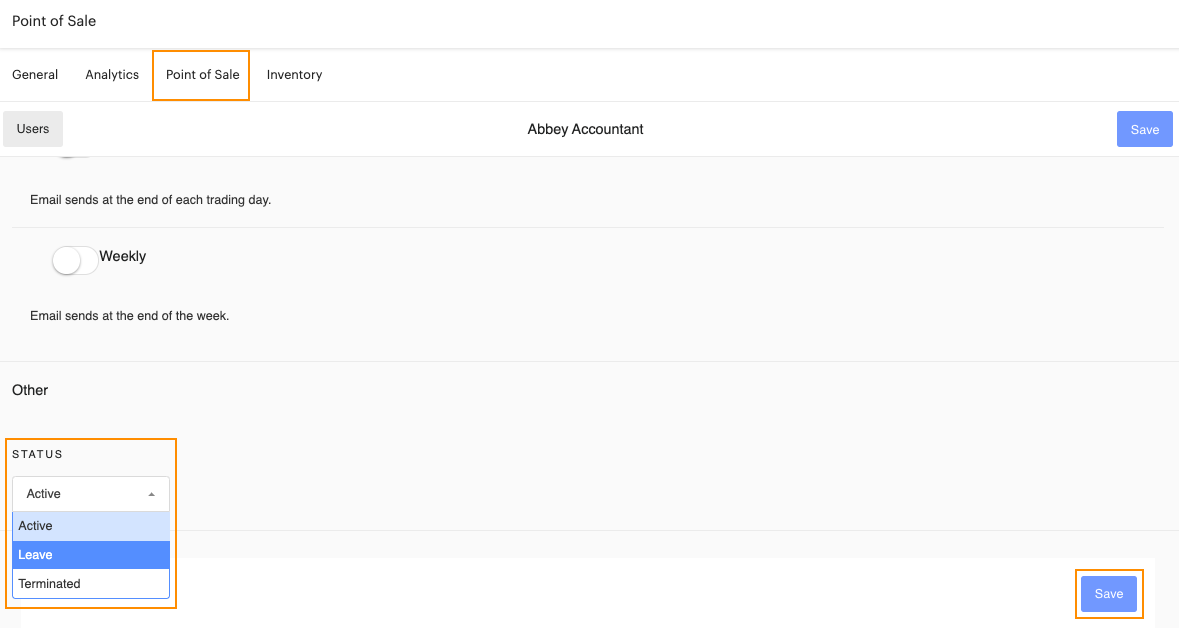Click the Abbey Accountant header
The height and width of the screenshot is (628, 1179).
point(585,128)
